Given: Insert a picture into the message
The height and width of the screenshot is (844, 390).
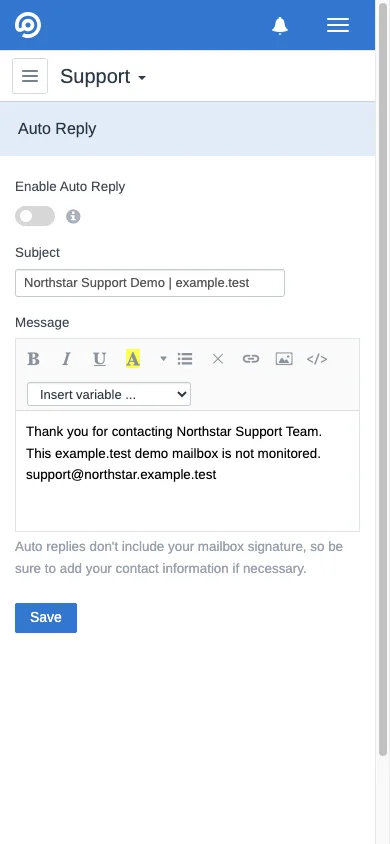Looking at the screenshot, I should (x=284, y=359).
